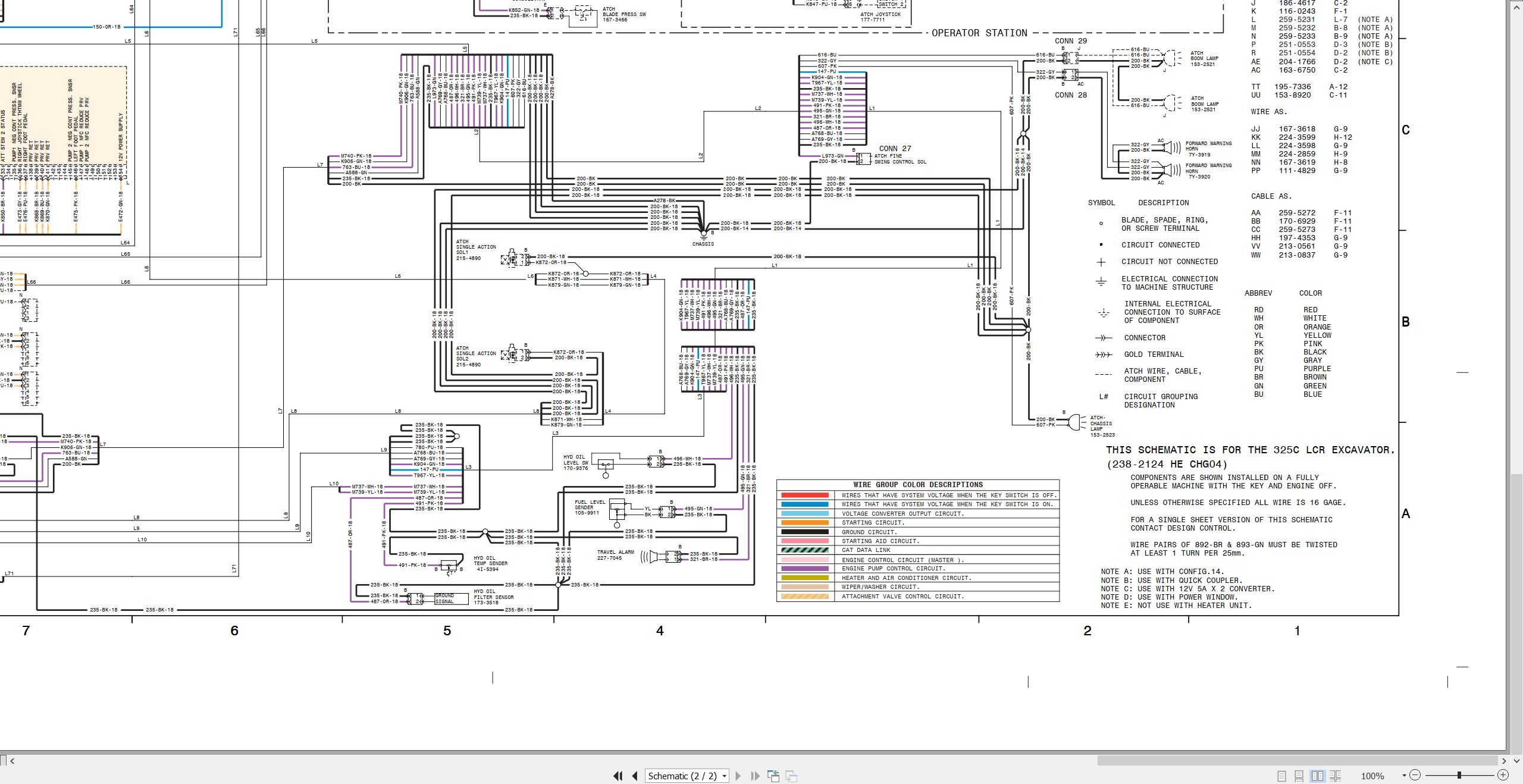Go to next page
1523x784 pixels.
coord(738,776)
